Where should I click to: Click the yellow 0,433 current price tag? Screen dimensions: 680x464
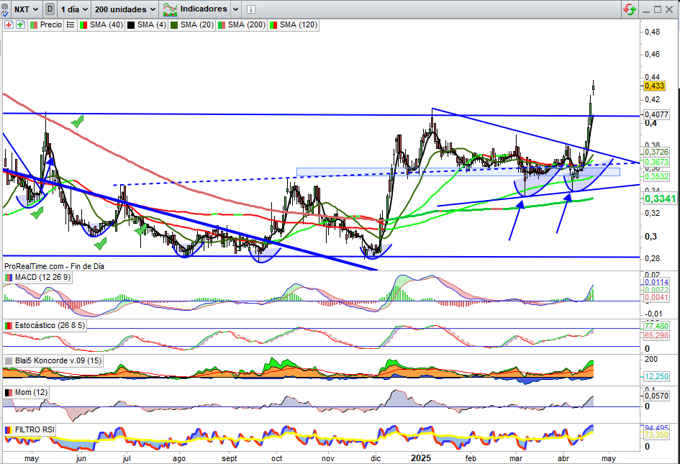click(654, 86)
